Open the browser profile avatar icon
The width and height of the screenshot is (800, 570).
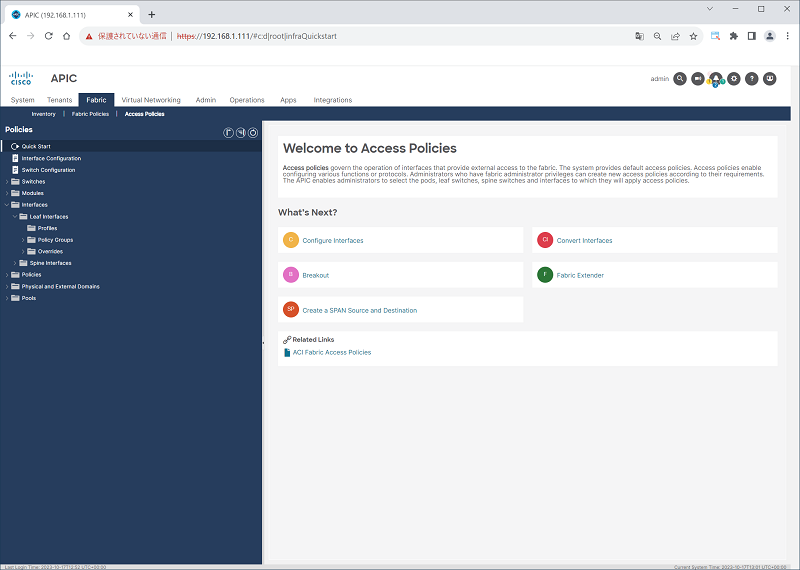[770, 36]
